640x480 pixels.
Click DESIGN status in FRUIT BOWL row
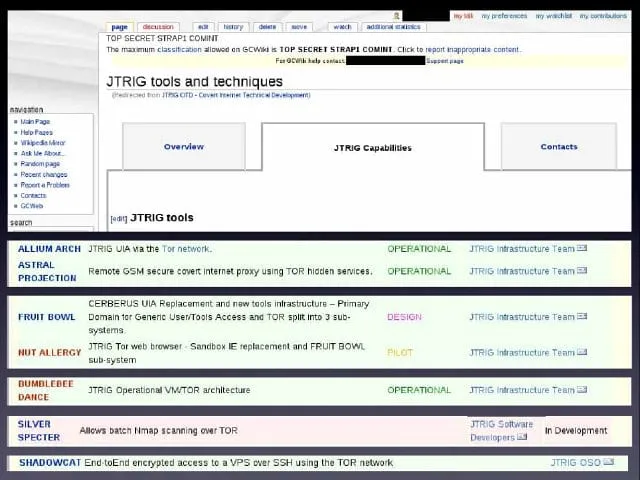click(x=404, y=317)
